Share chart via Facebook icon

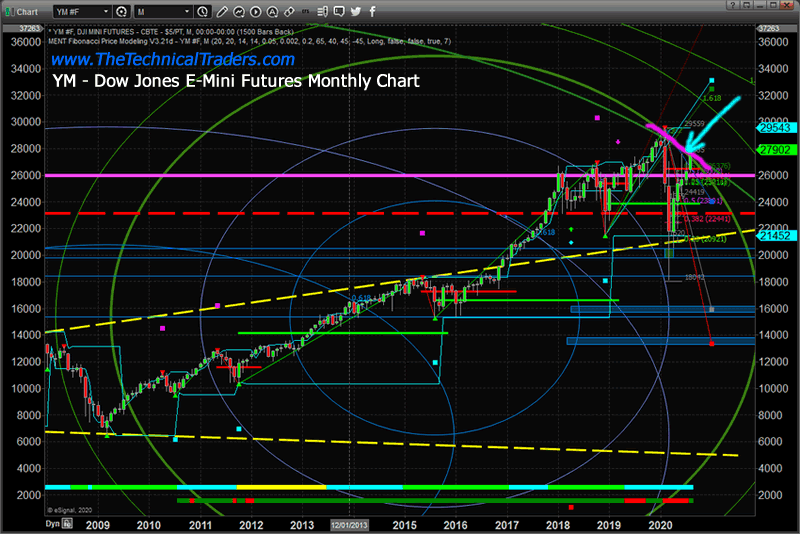372,11
